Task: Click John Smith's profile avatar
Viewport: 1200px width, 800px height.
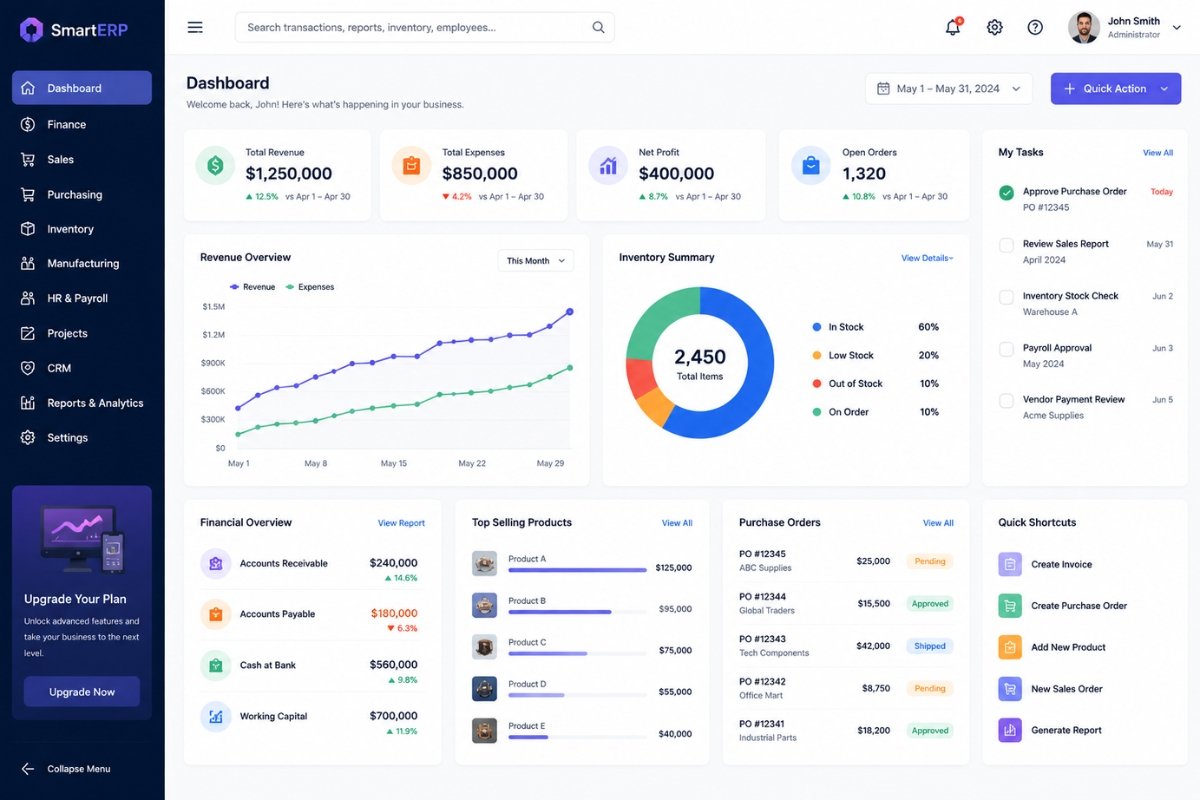Action: [x=1084, y=27]
